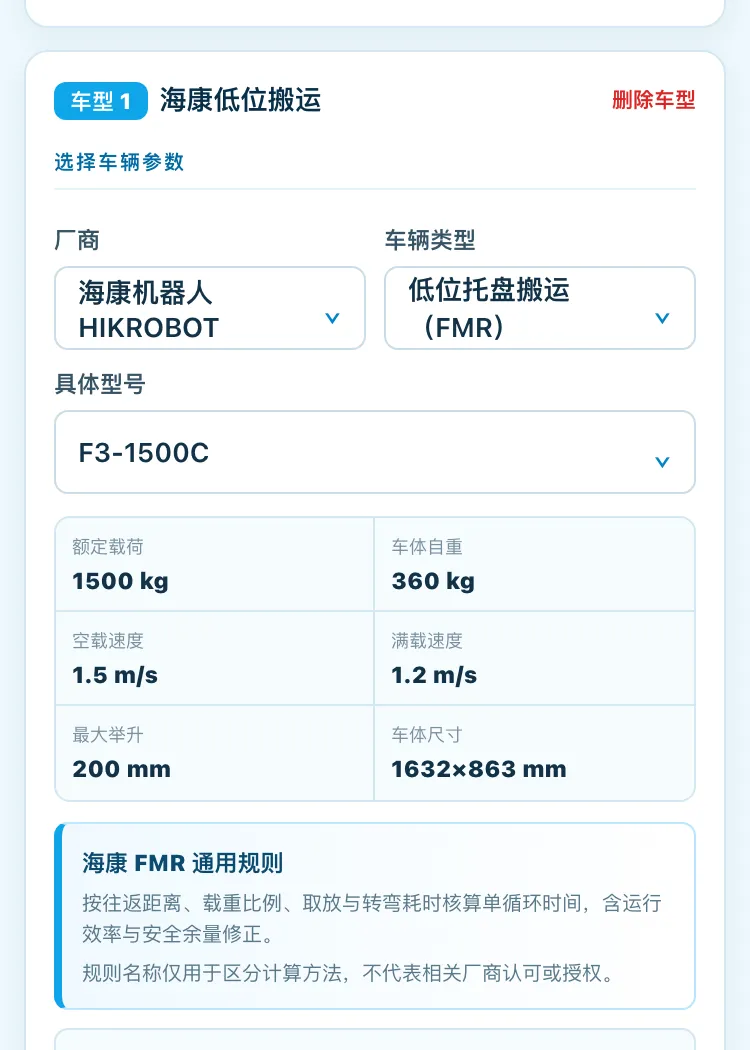
Task: Click the 满载速度 1.2 m/s cell
Action: 534,658
